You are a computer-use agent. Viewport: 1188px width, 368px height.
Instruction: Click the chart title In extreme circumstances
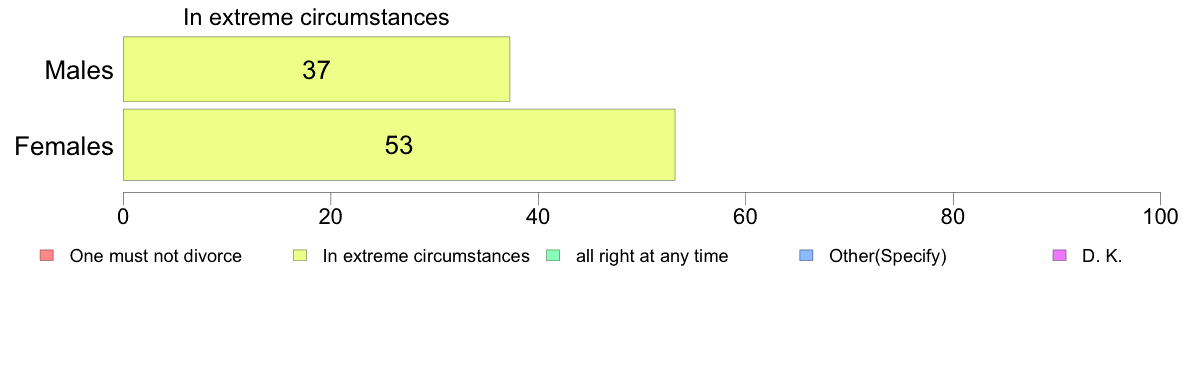pos(317,17)
